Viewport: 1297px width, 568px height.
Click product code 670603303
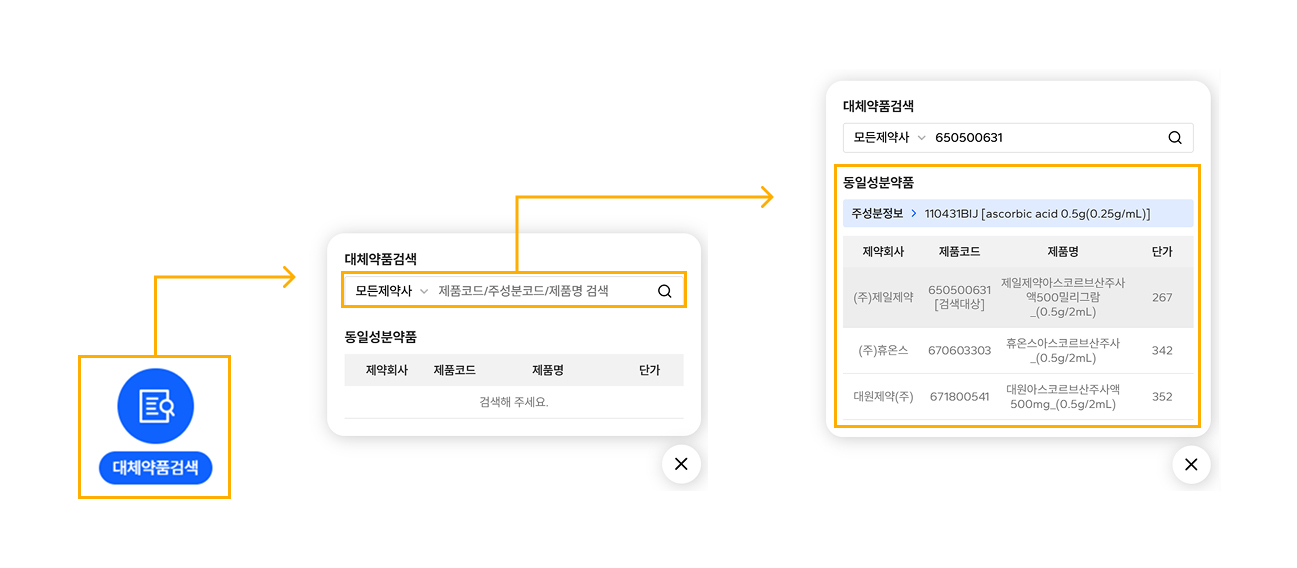[959, 351]
